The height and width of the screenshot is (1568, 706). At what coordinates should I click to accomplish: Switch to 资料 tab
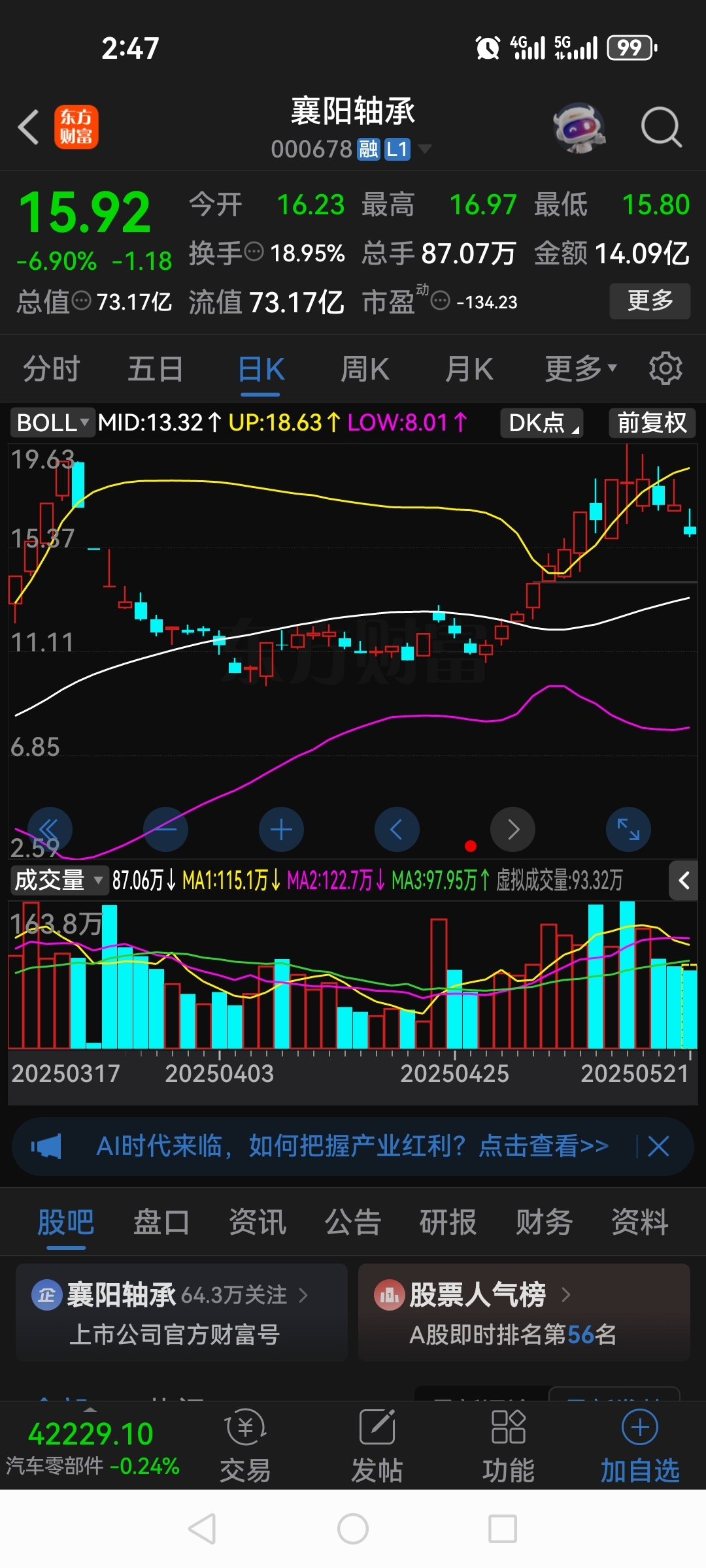(640, 1222)
